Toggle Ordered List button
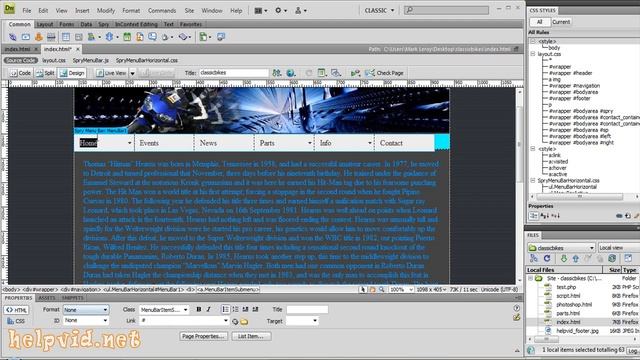This screenshot has width=640, height=360. 236,309
